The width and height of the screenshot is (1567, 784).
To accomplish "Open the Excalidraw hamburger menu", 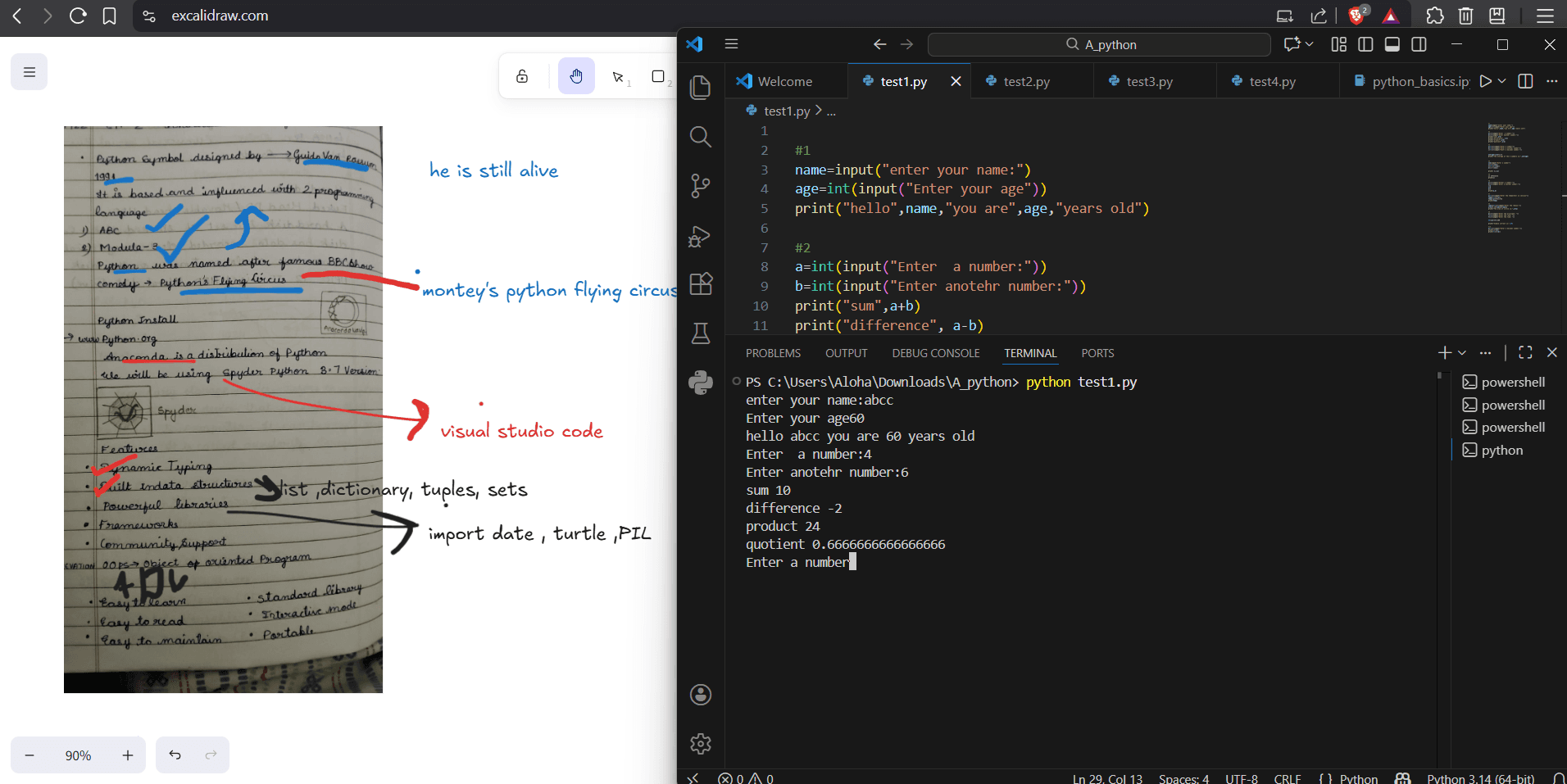I will (x=29, y=71).
